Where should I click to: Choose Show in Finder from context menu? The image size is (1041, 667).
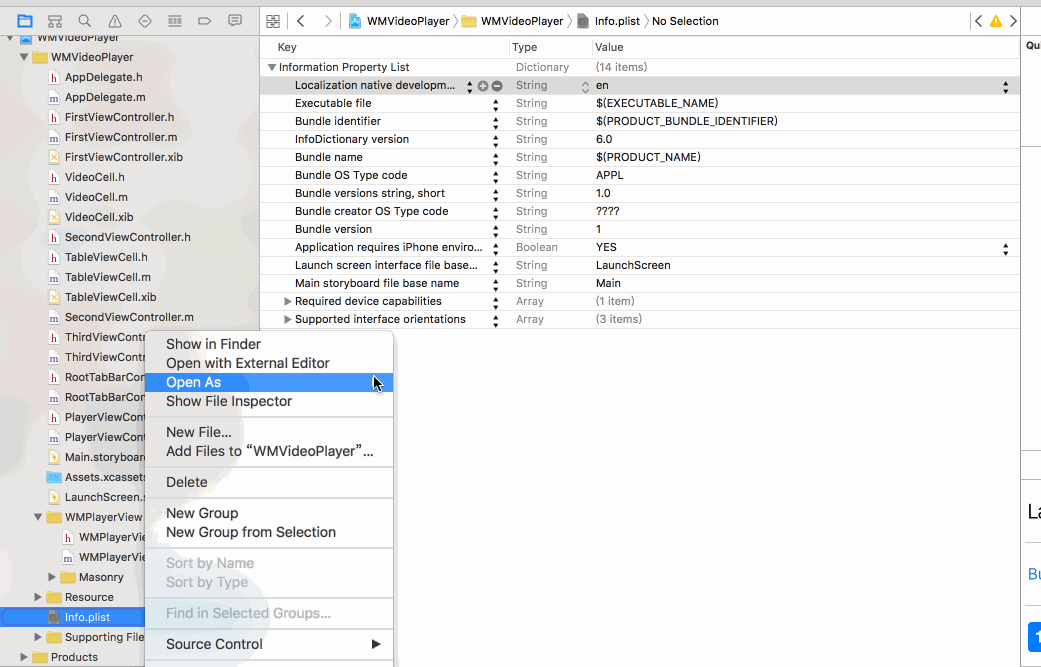269,344
